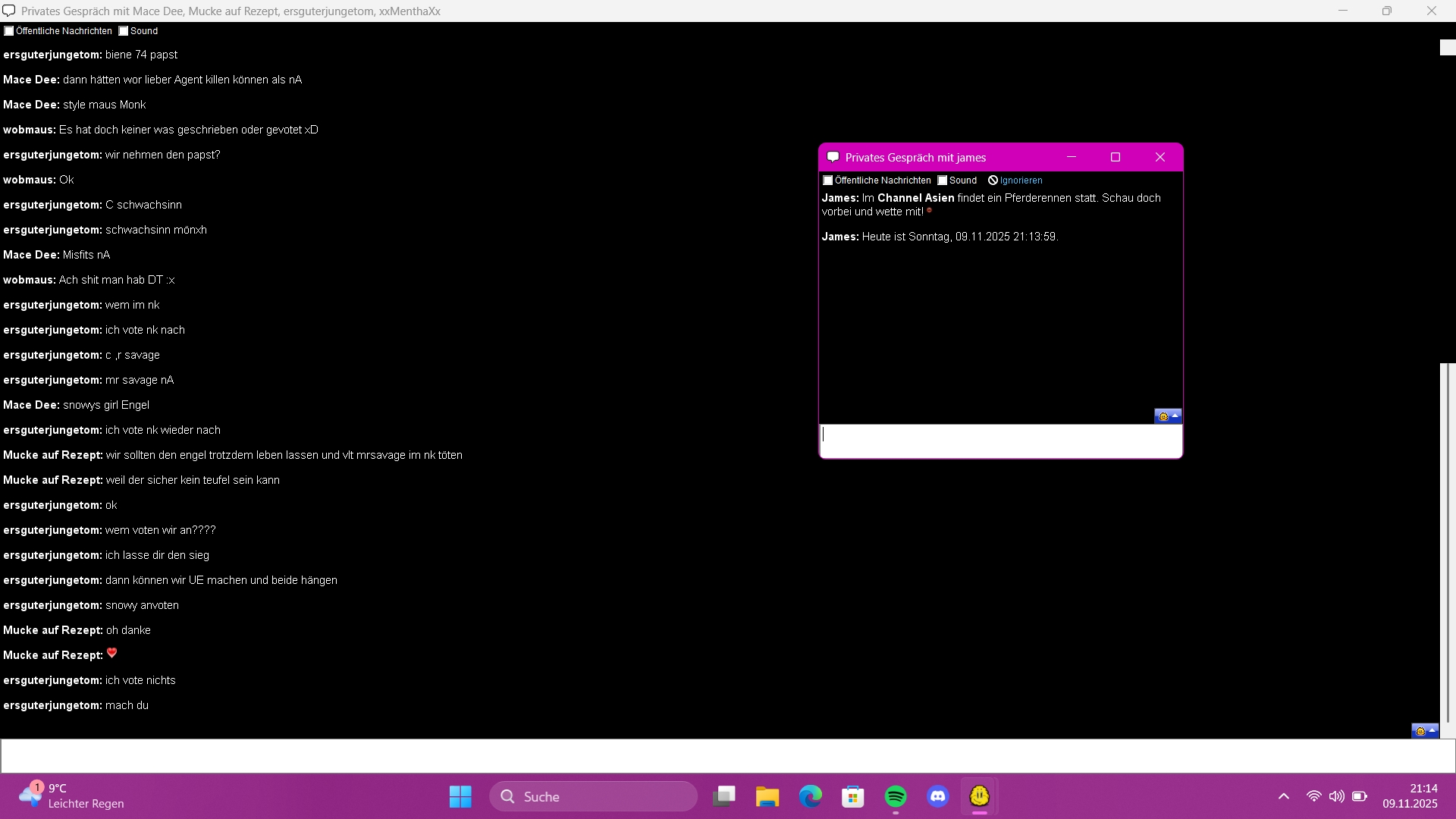Open the Microsoft Store taskbar icon
The height and width of the screenshot is (819, 1456).
853,797
